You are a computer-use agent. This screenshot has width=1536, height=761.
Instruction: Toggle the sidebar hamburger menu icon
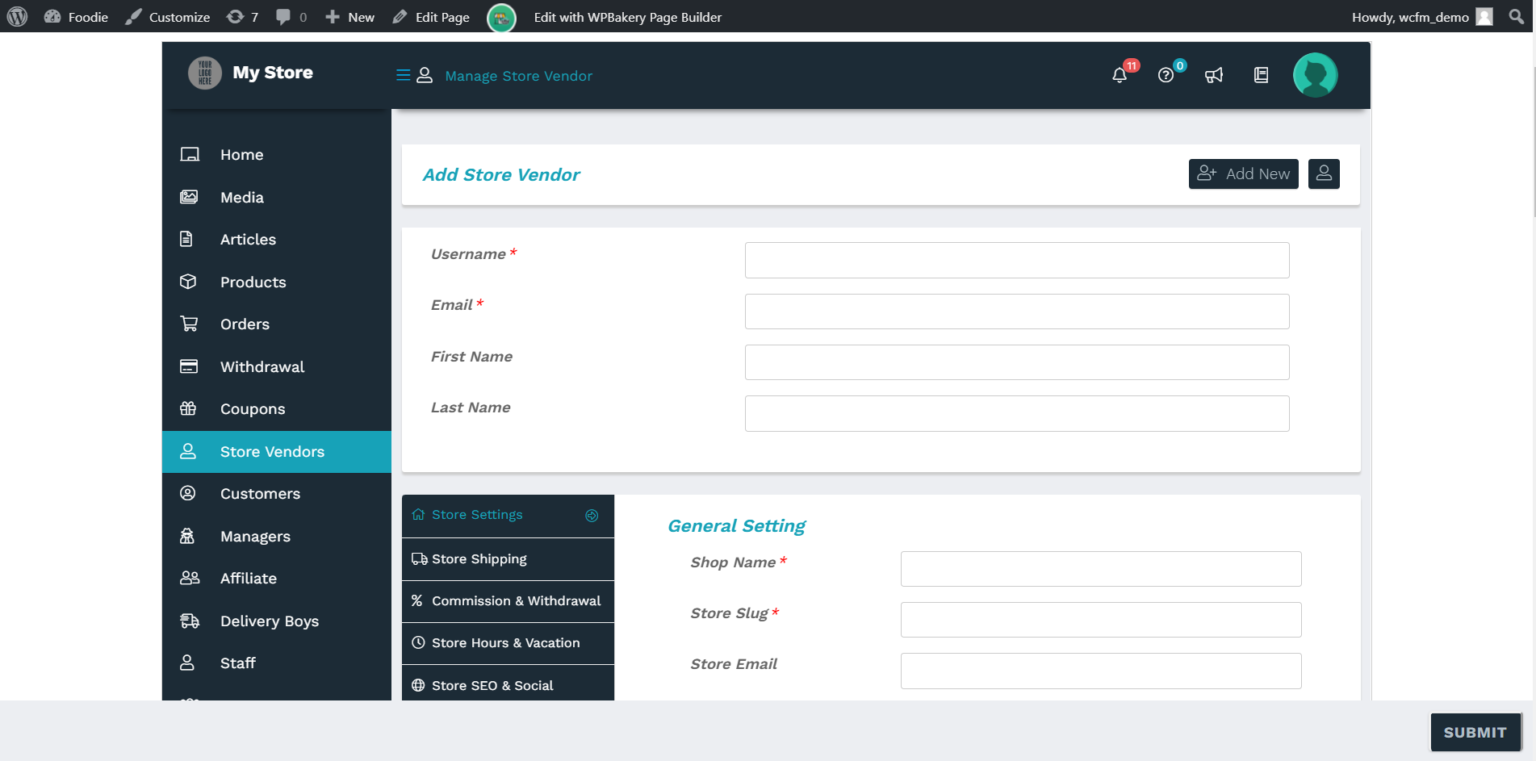(x=403, y=75)
